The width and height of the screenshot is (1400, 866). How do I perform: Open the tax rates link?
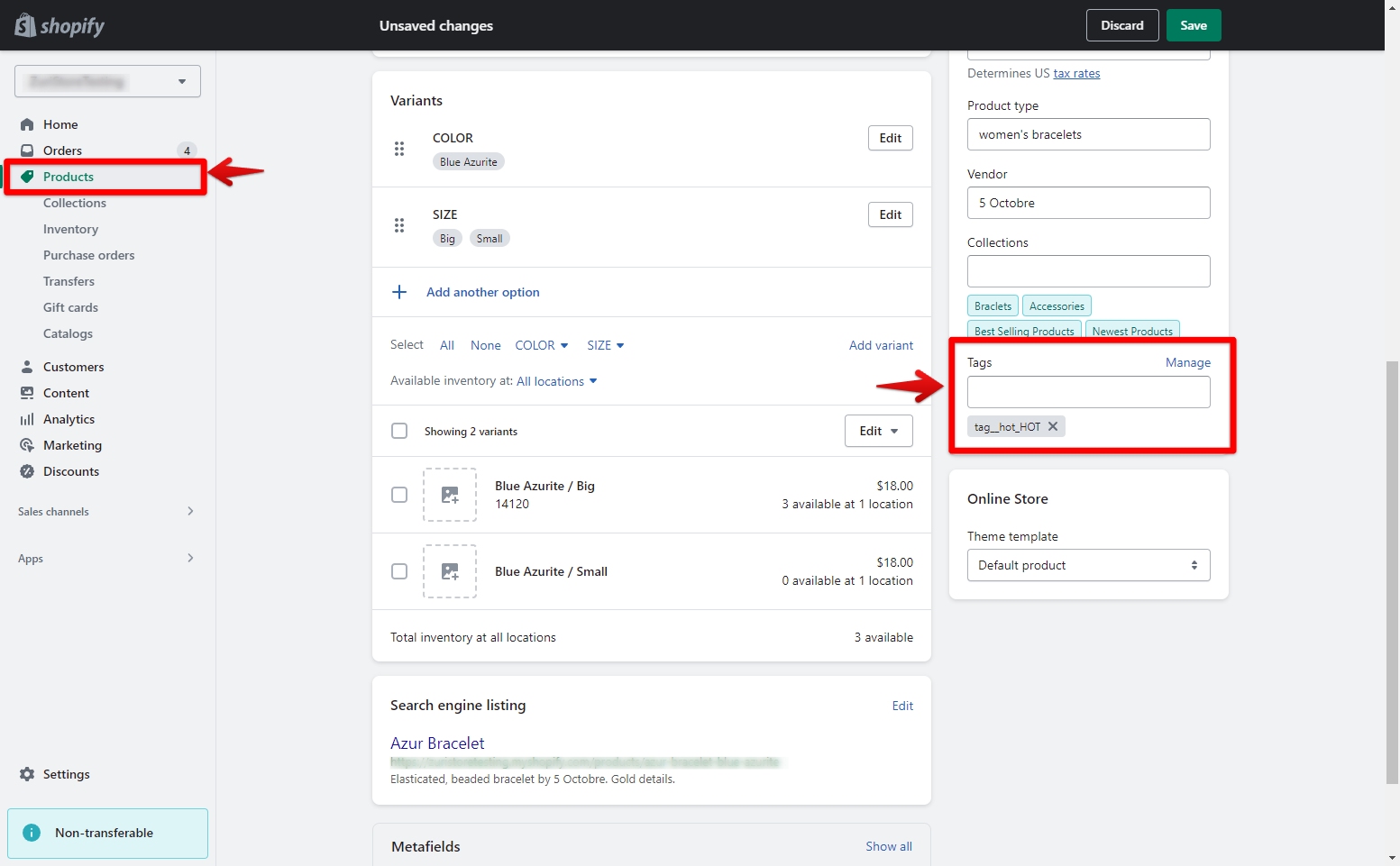(x=1076, y=73)
